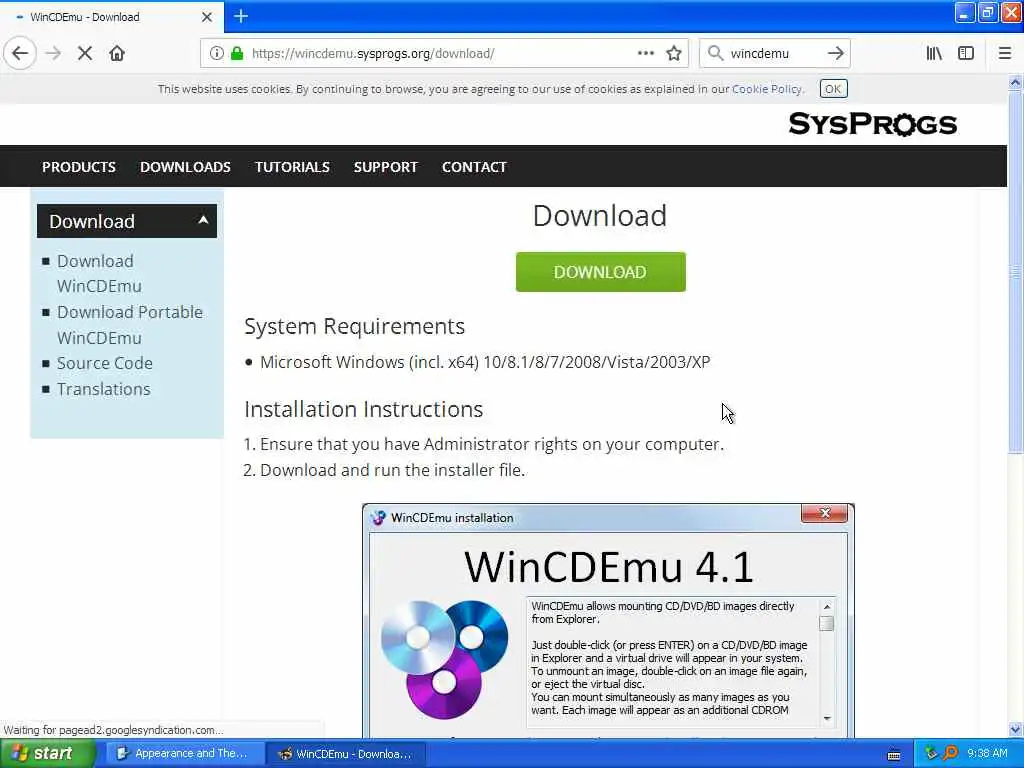Click the green padlock security icon
The width and height of the screenshot is (1024, 768).
237,54
